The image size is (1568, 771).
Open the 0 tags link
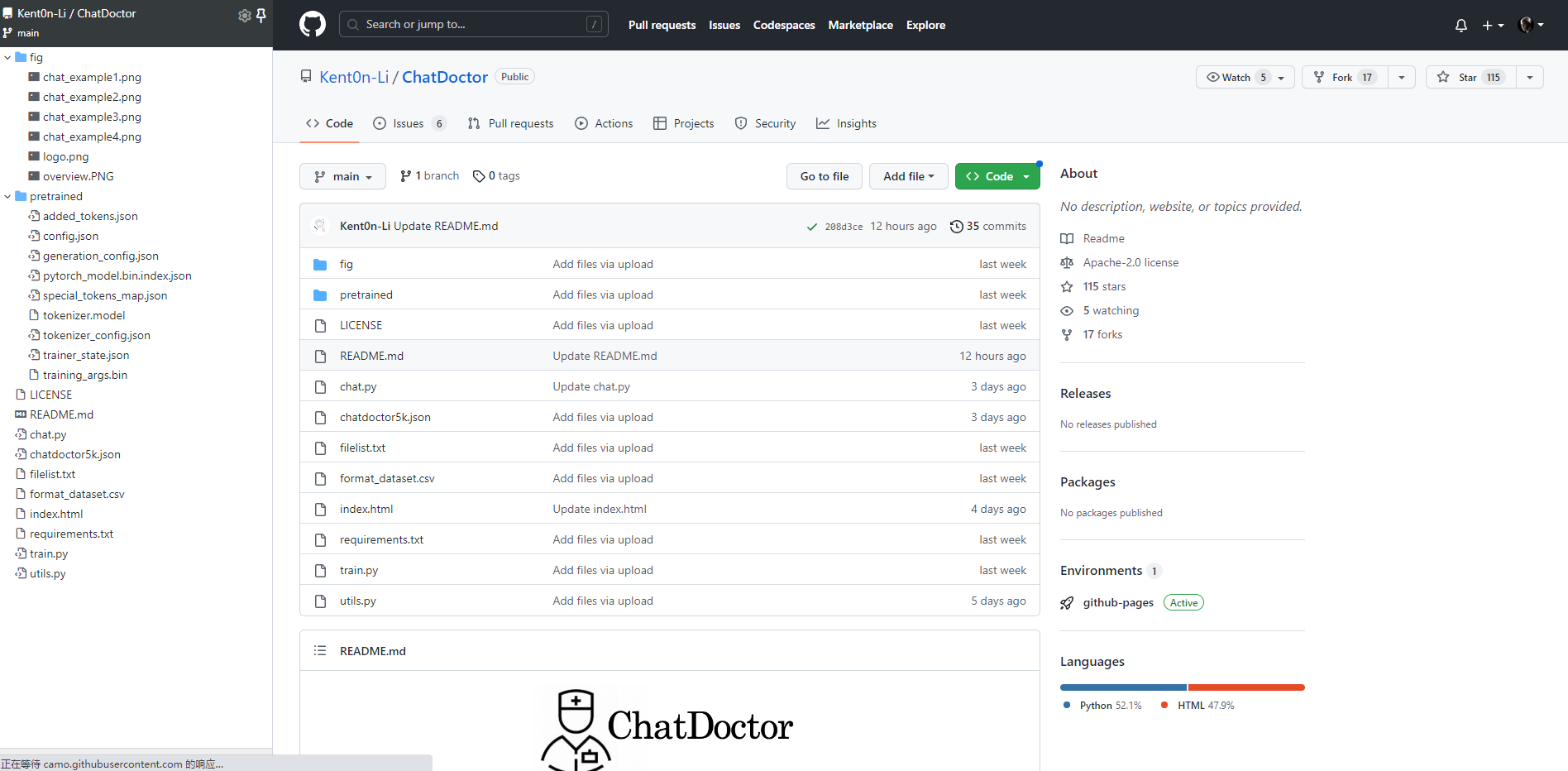pyautogui.click(x=496, y=175)
